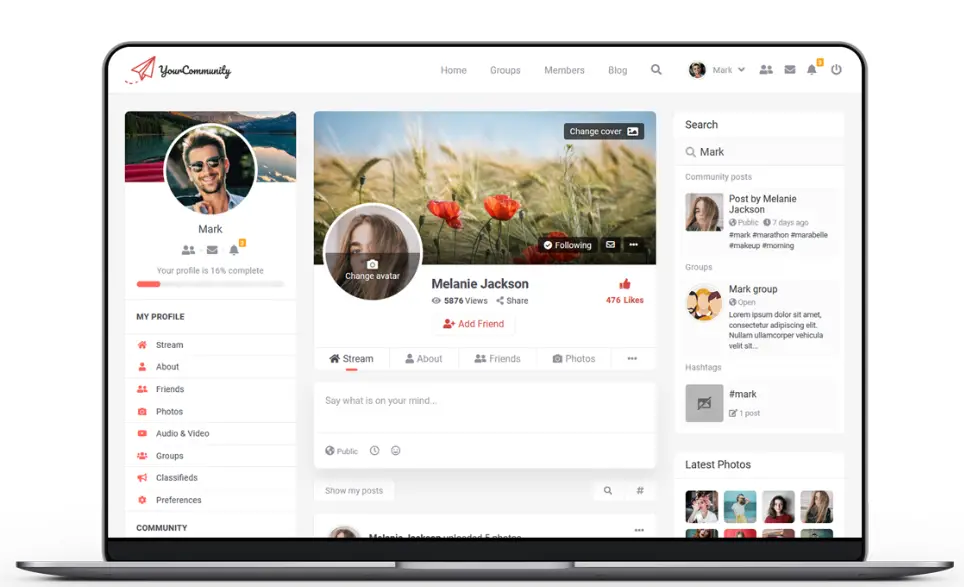Image resolution: width=964 pixels, height=587 pixels.
Task: Open the emoji picker in the post box
Action: pos(396,451)
